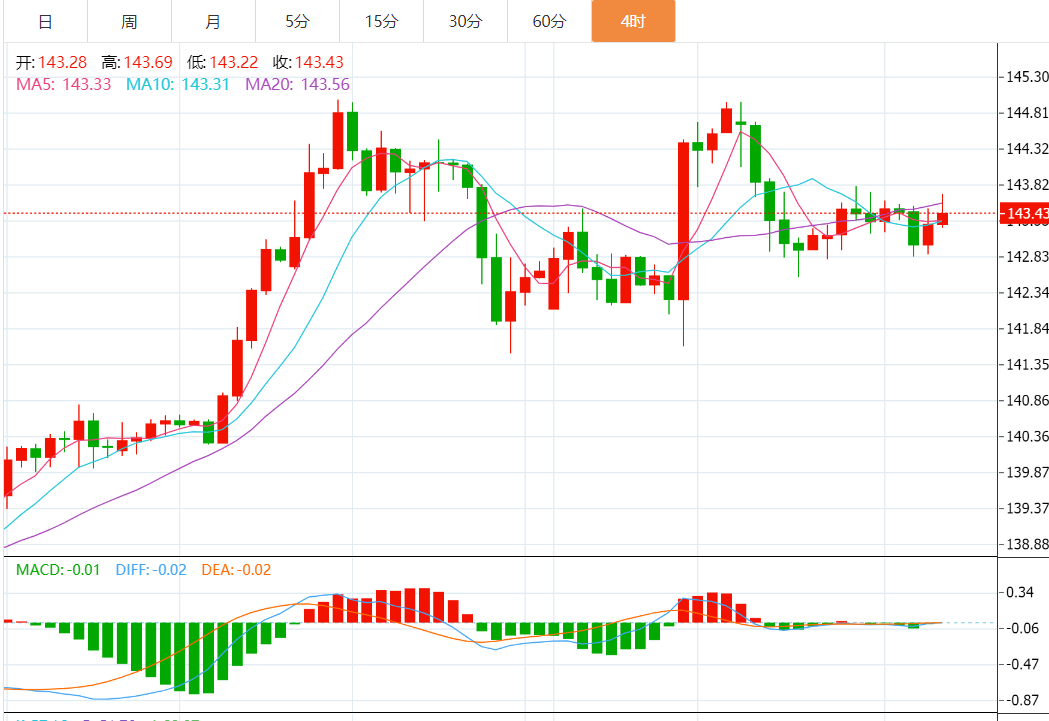Click the 139.37 price axis label
This screenshot has height=721, width=1049.
tap(1027, 508)
